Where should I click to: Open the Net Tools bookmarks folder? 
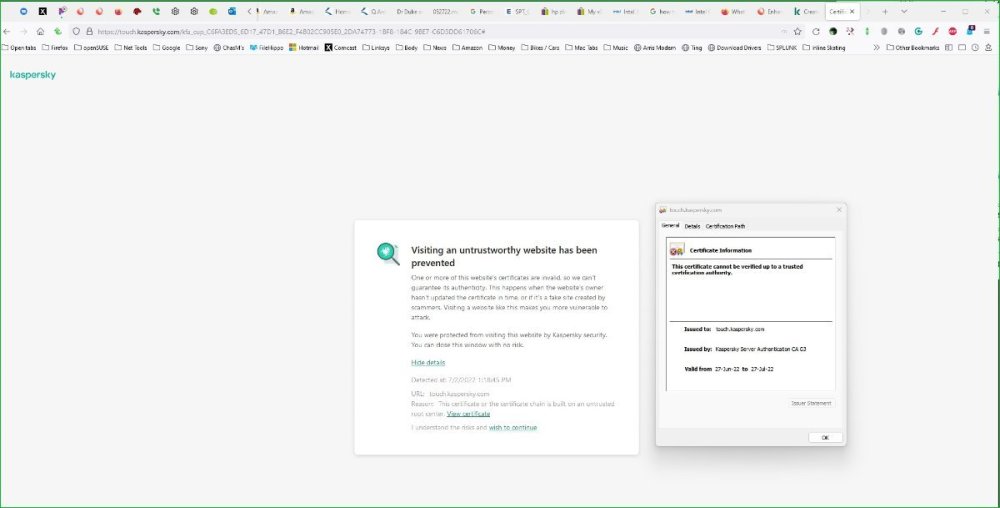tap(131, 47)
